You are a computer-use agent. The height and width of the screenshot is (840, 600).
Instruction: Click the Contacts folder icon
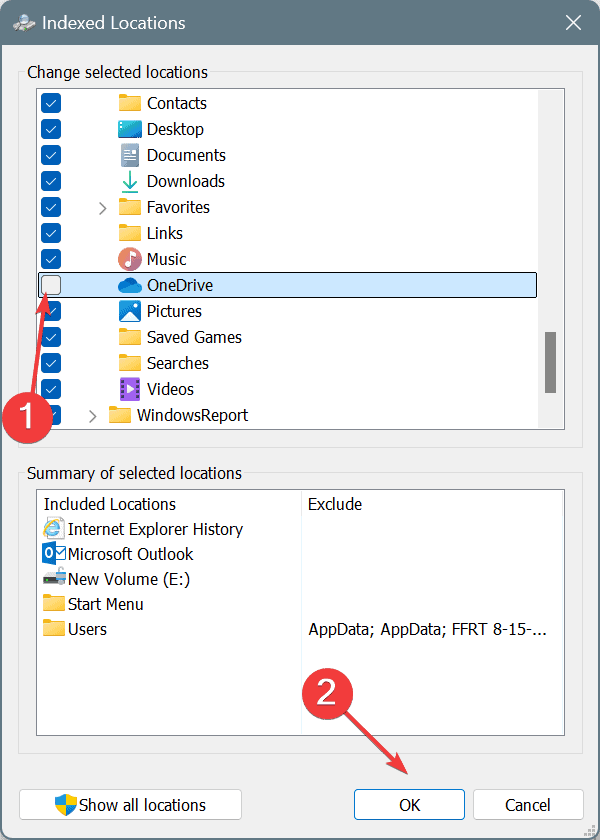pos(130,103)
